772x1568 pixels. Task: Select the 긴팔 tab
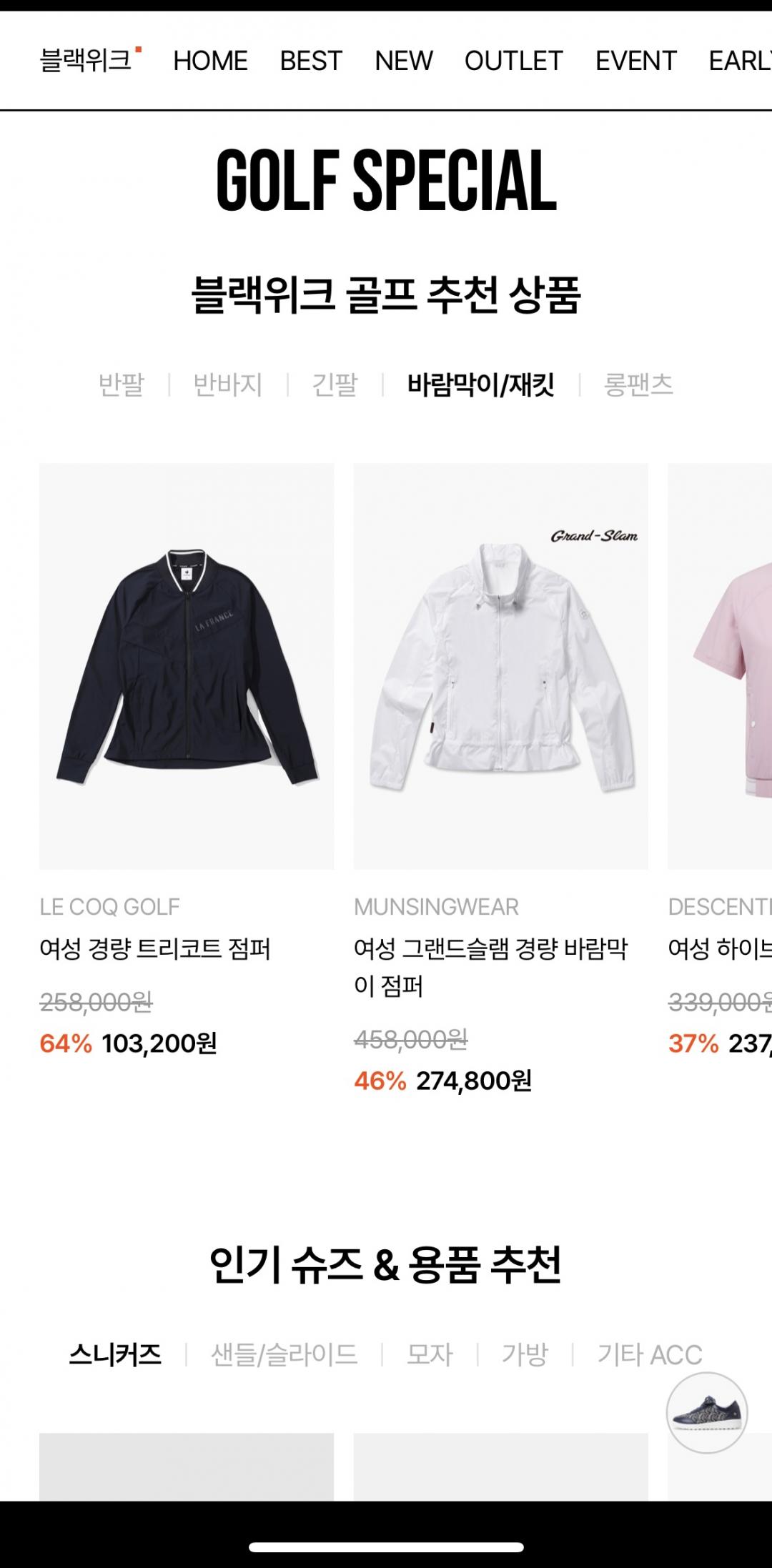(x=335, y=384)
